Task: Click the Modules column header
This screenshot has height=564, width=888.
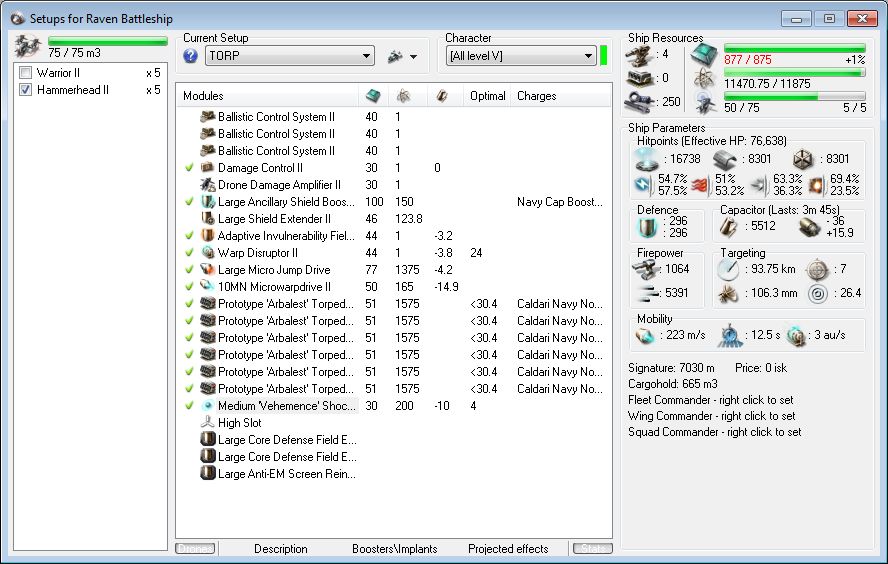Action: click(203, 96)
